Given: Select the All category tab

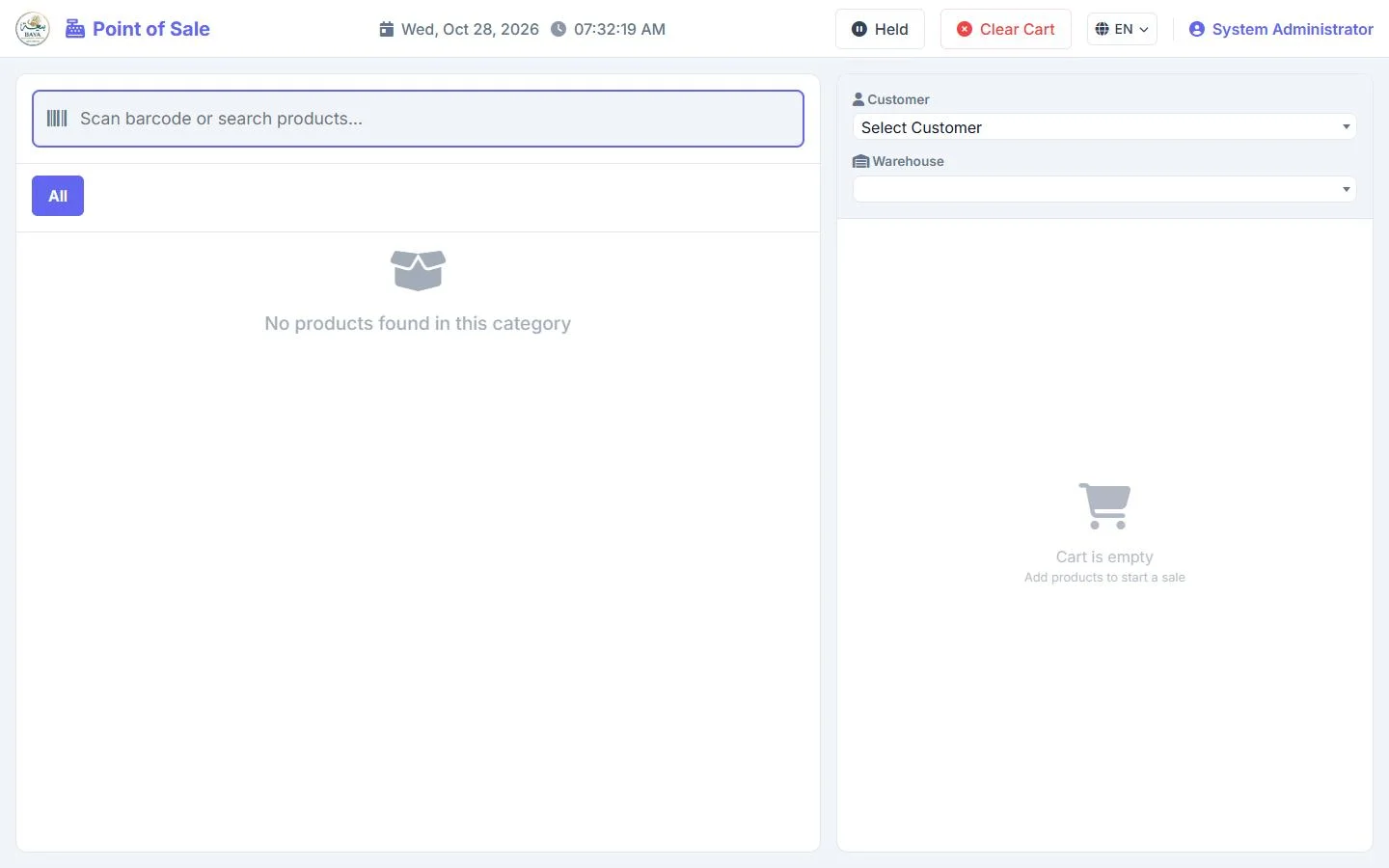Looking at the screenshot, I should [x=58, y=196].
